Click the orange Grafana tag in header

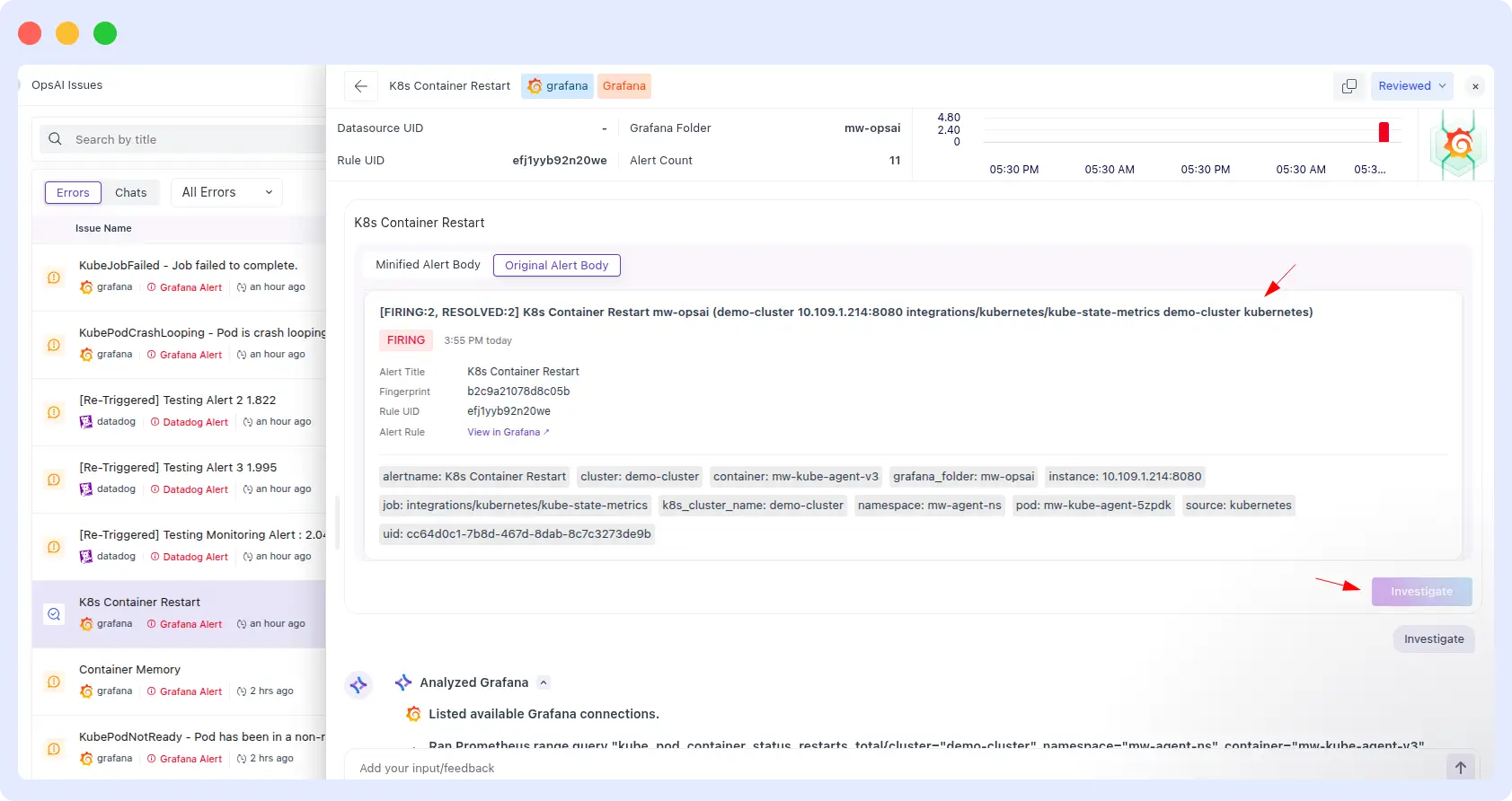624,86
